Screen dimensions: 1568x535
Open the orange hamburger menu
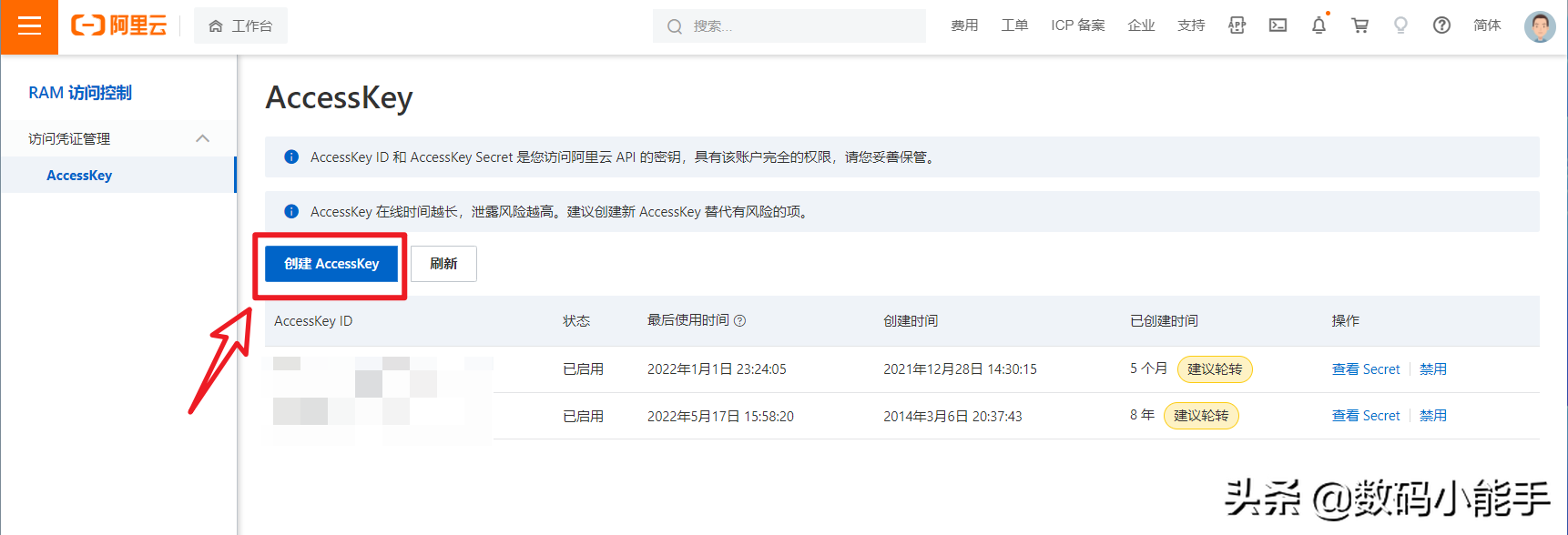click(x=29, y=26)
